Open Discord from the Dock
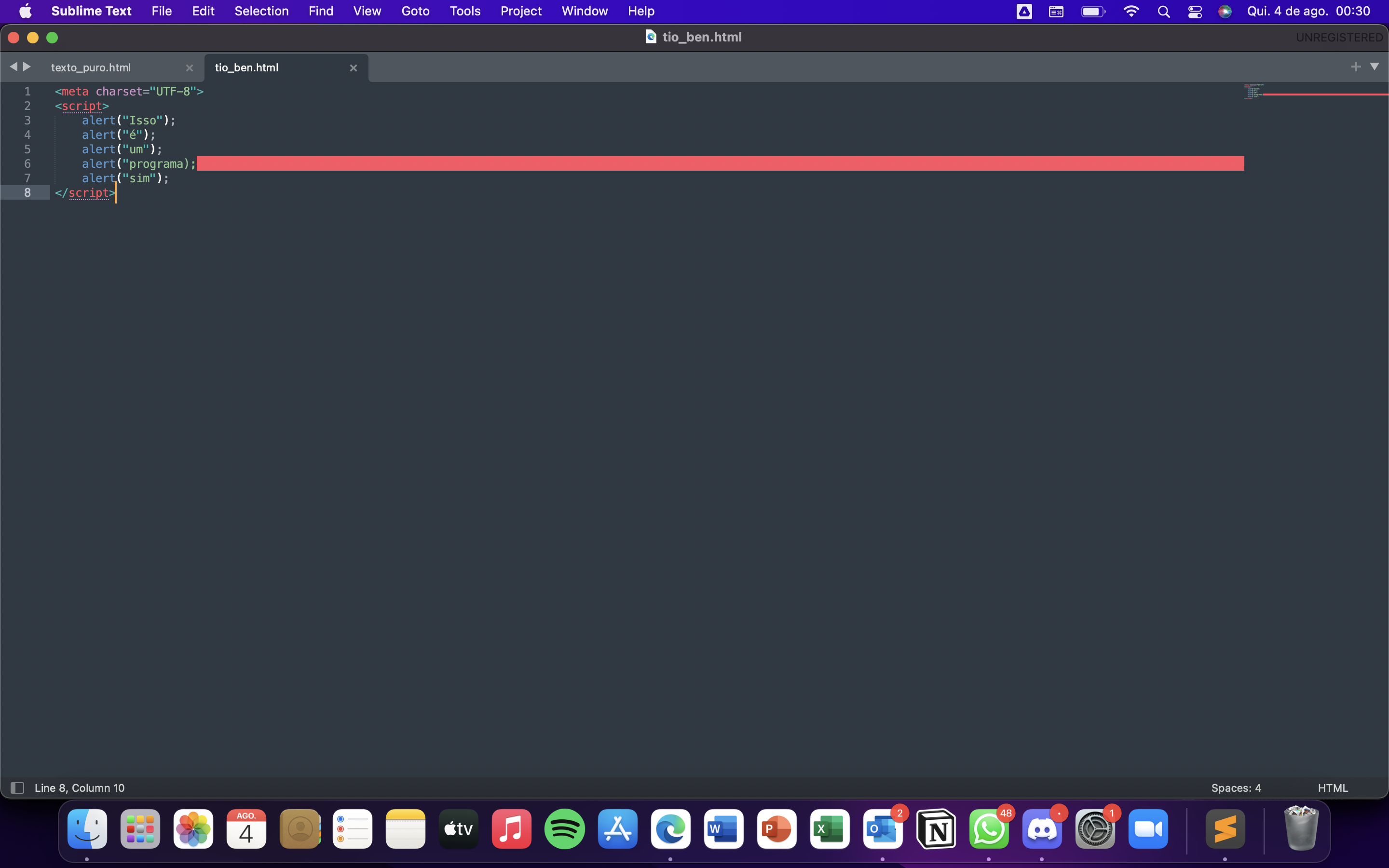Image resolution: width=1389 pixels, height=868 pixels. [x=1042, y=829]
